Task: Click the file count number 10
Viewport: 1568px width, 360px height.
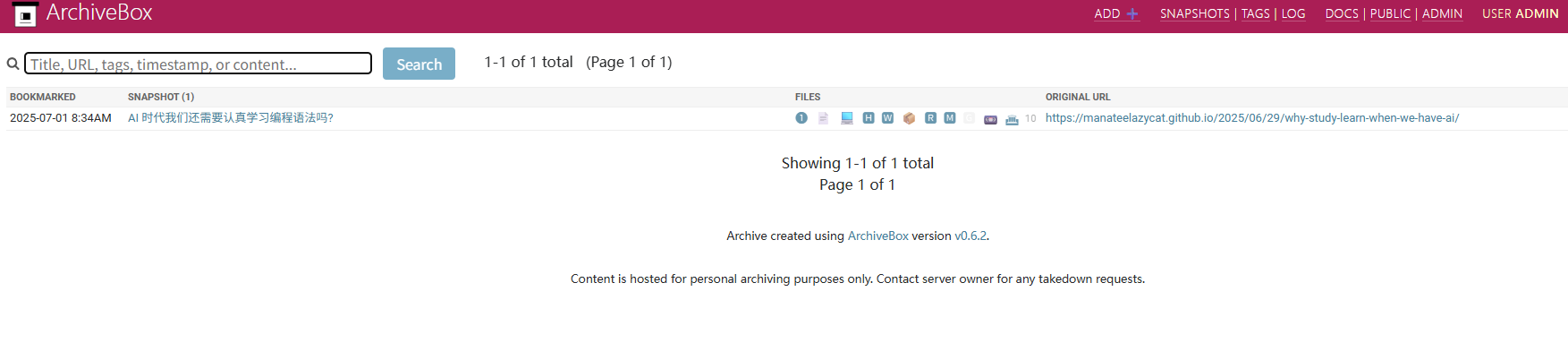Action: point(1030,118)
